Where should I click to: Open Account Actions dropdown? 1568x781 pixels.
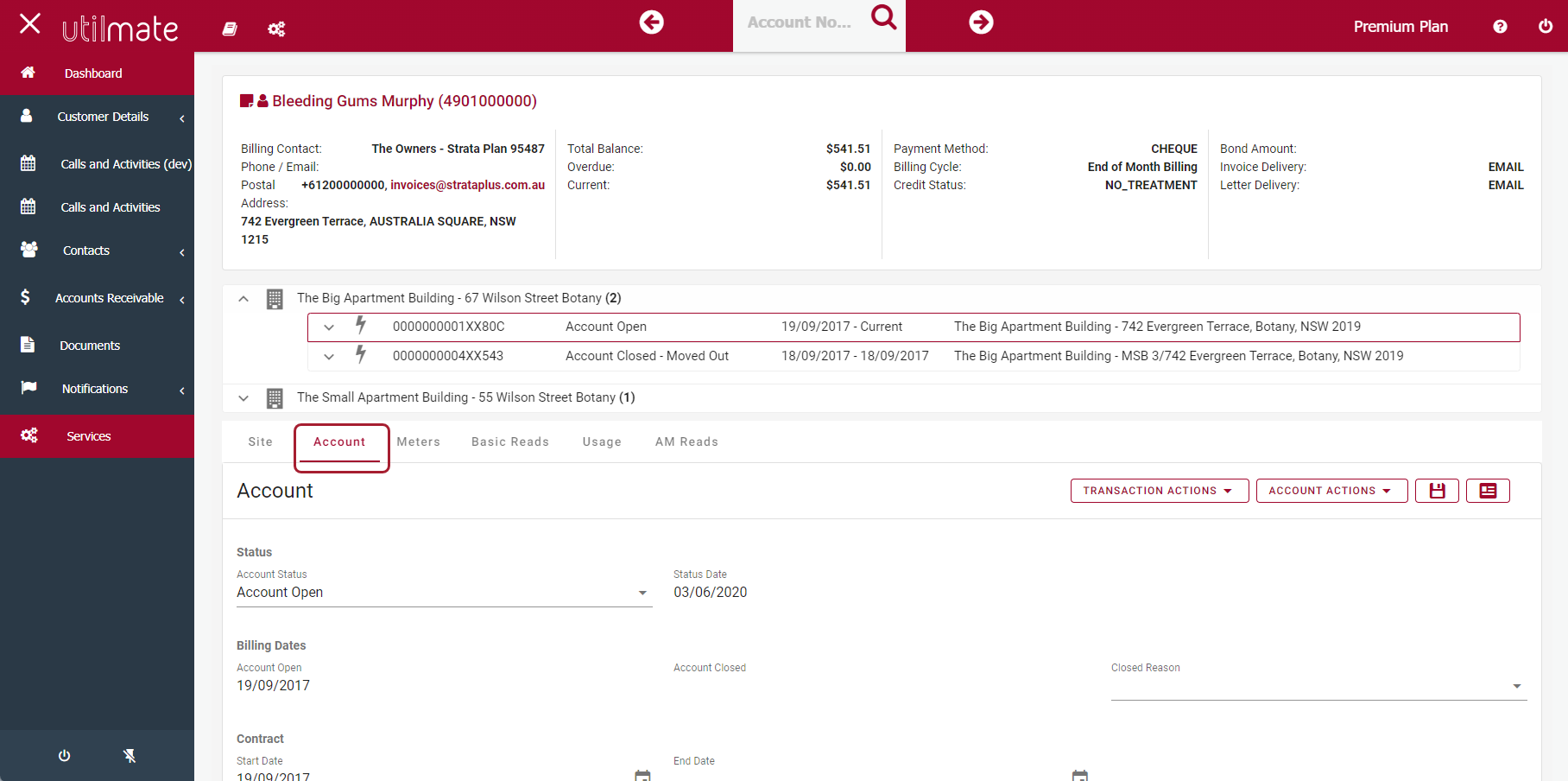pyautogui.click(x=1331, y=491)
